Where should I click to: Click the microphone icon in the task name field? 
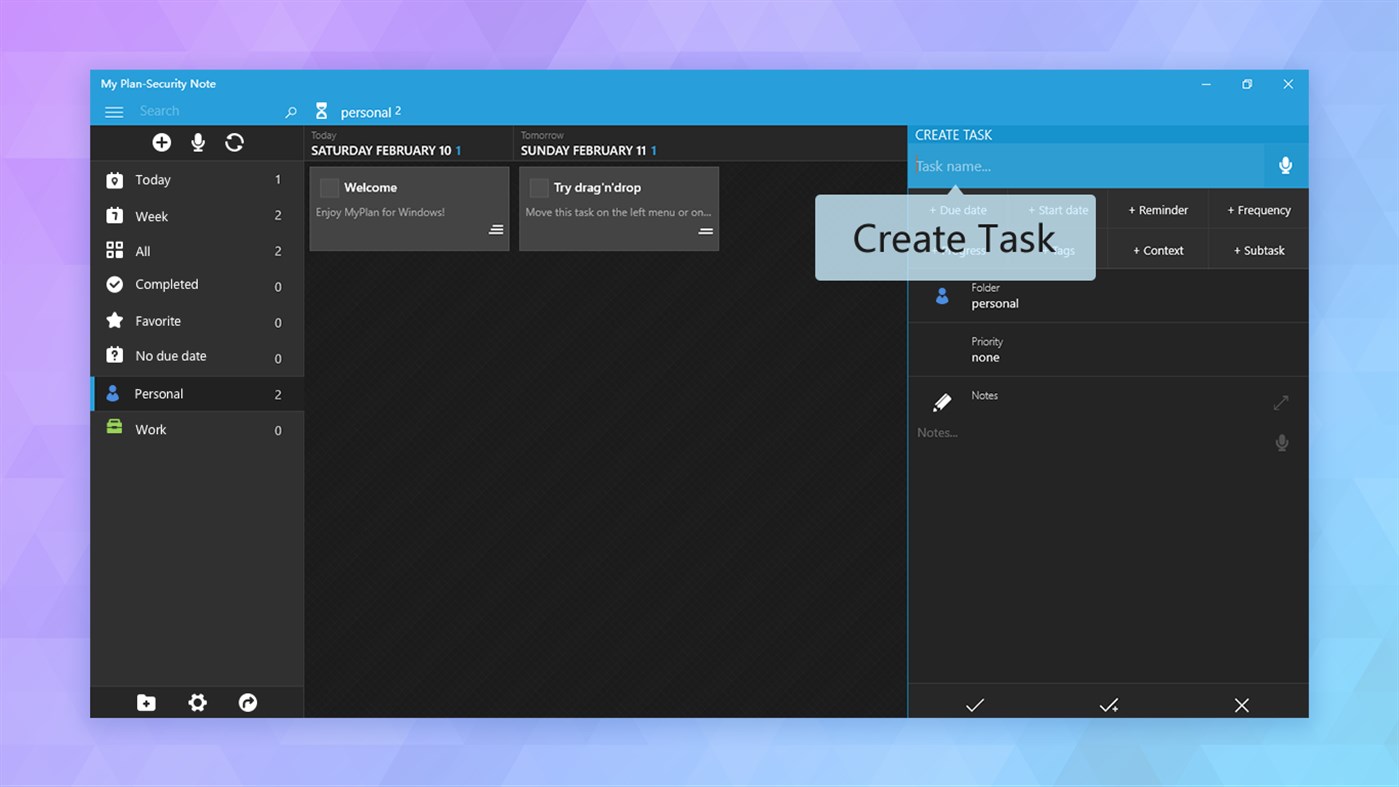coord(1285,165)
